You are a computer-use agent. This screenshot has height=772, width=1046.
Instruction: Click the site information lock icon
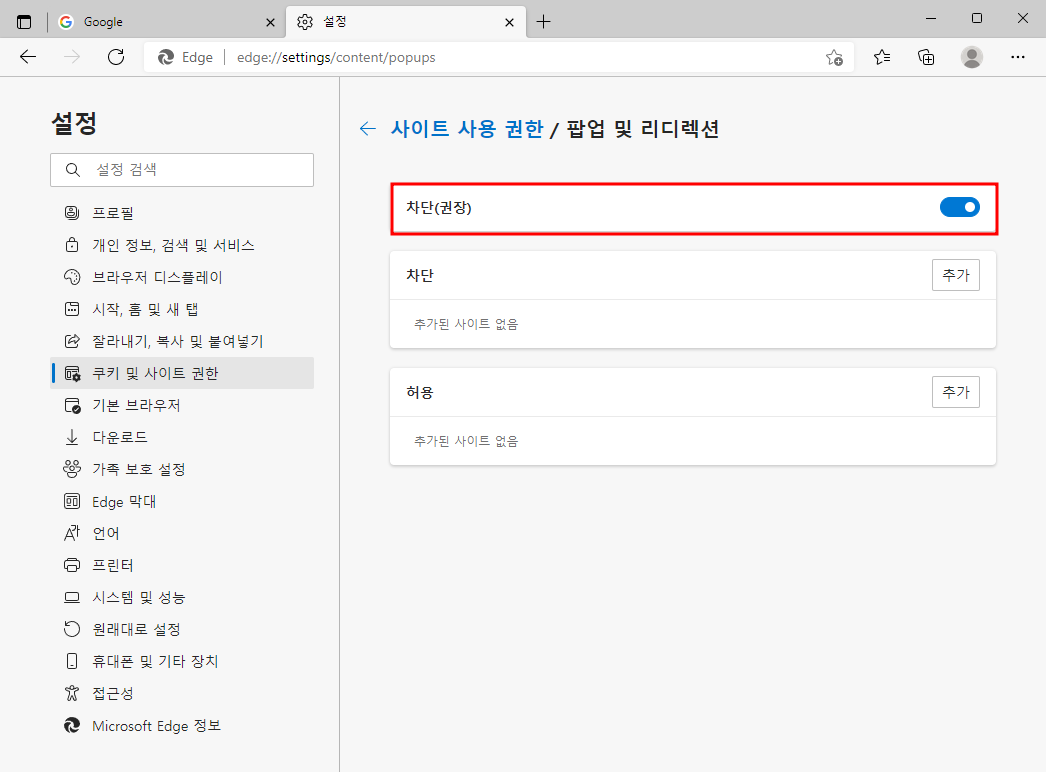coord(166,57)
